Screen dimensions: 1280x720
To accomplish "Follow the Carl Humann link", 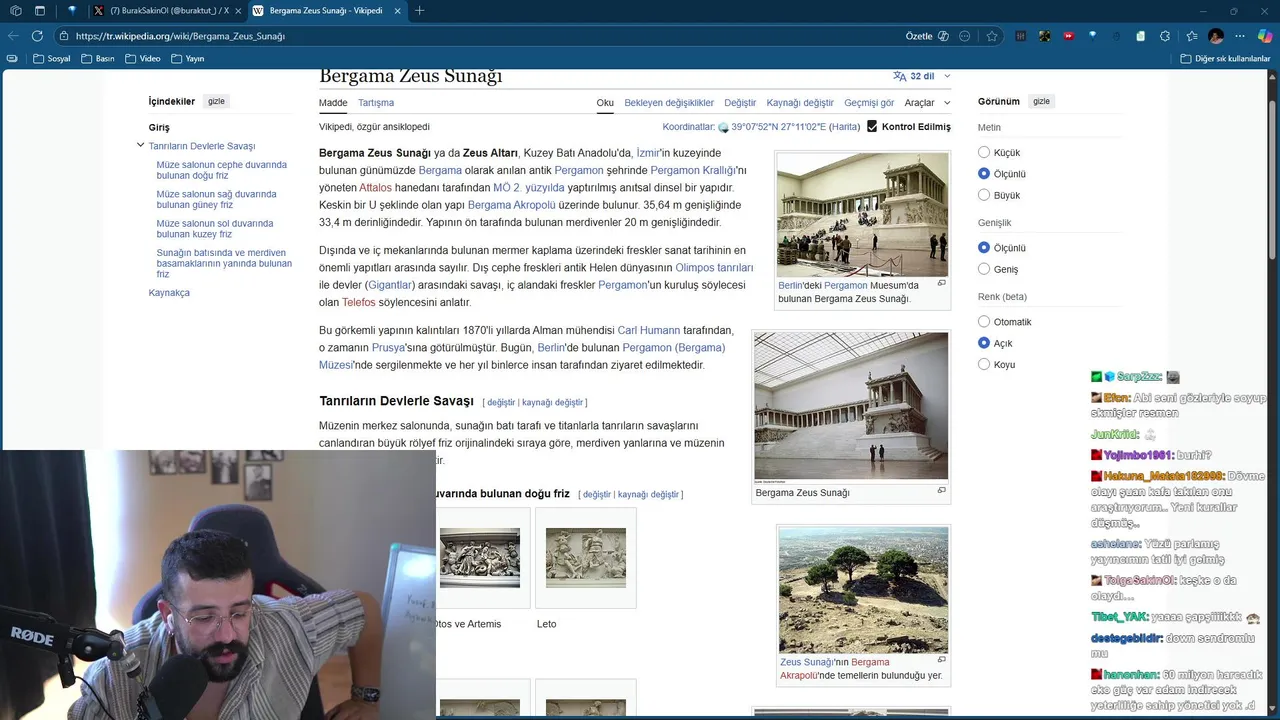I will click(x=648, y=330).
